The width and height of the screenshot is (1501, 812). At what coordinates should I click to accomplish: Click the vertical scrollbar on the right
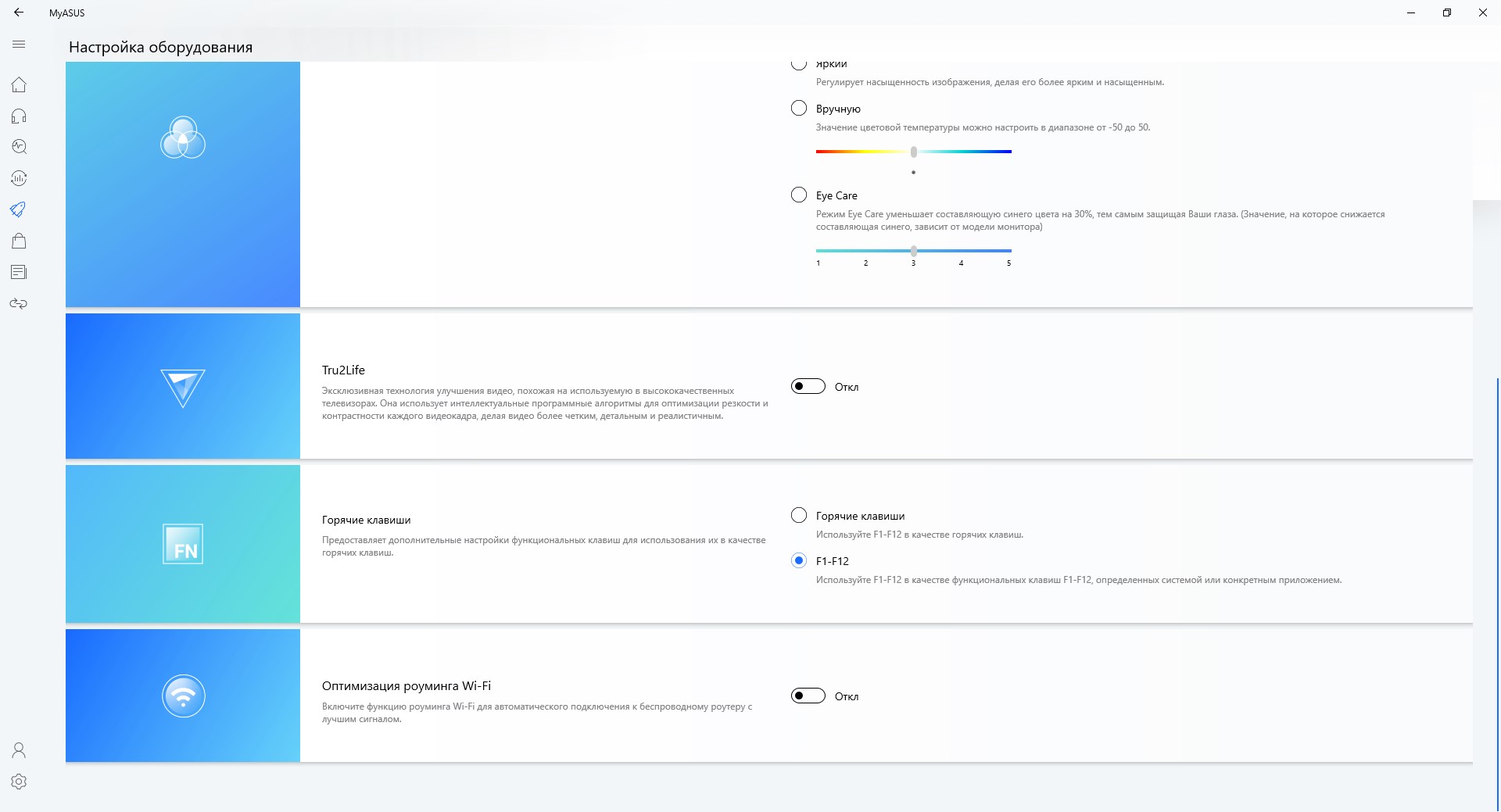click(x=1497, y=594)
